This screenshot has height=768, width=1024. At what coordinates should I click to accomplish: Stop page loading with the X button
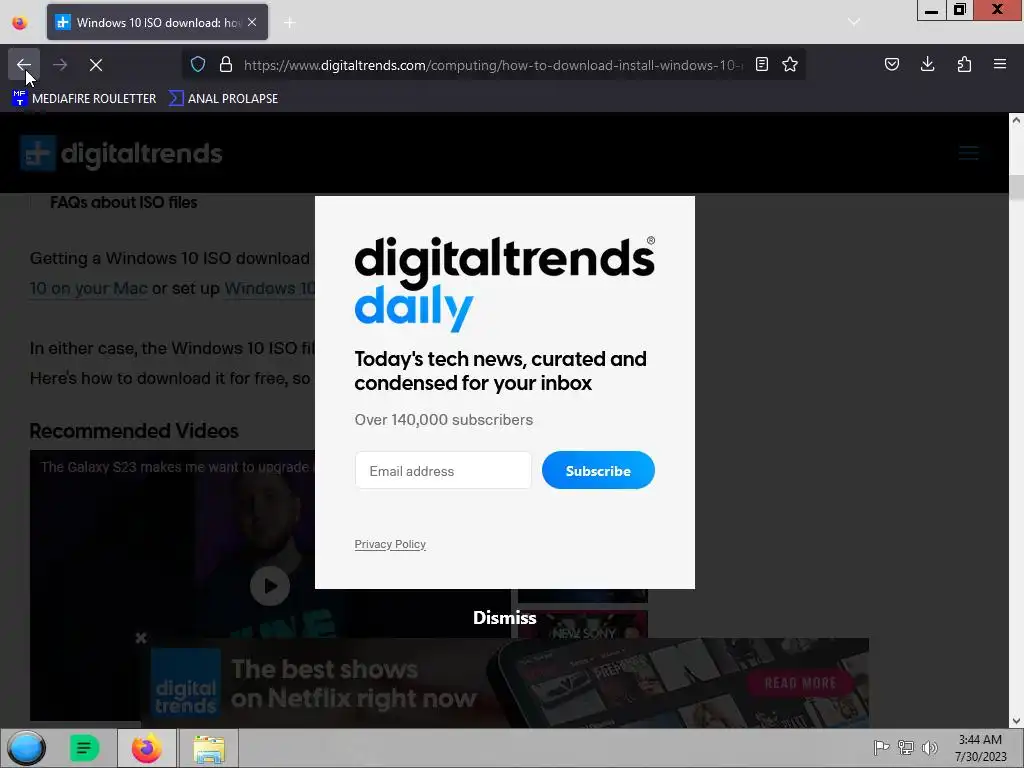coord(96,65)
